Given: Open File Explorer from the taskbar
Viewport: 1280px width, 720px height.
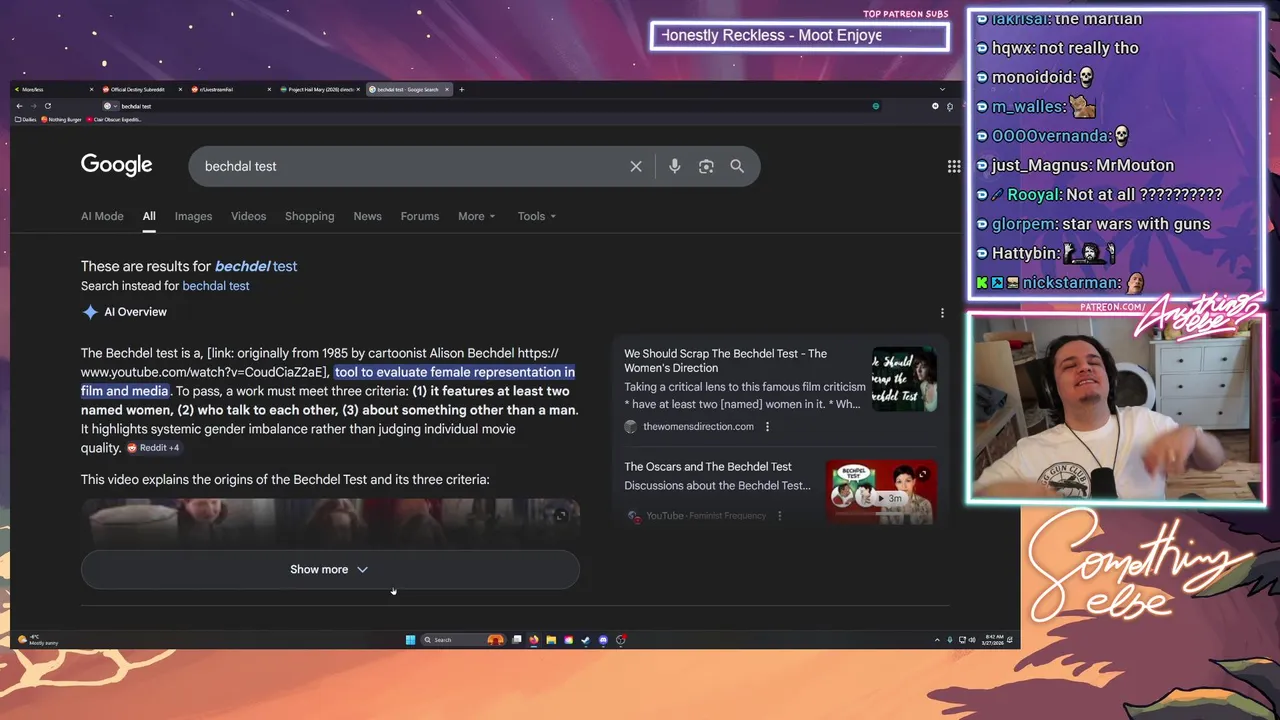Looking at the screenshot, I should pos(551,640).
